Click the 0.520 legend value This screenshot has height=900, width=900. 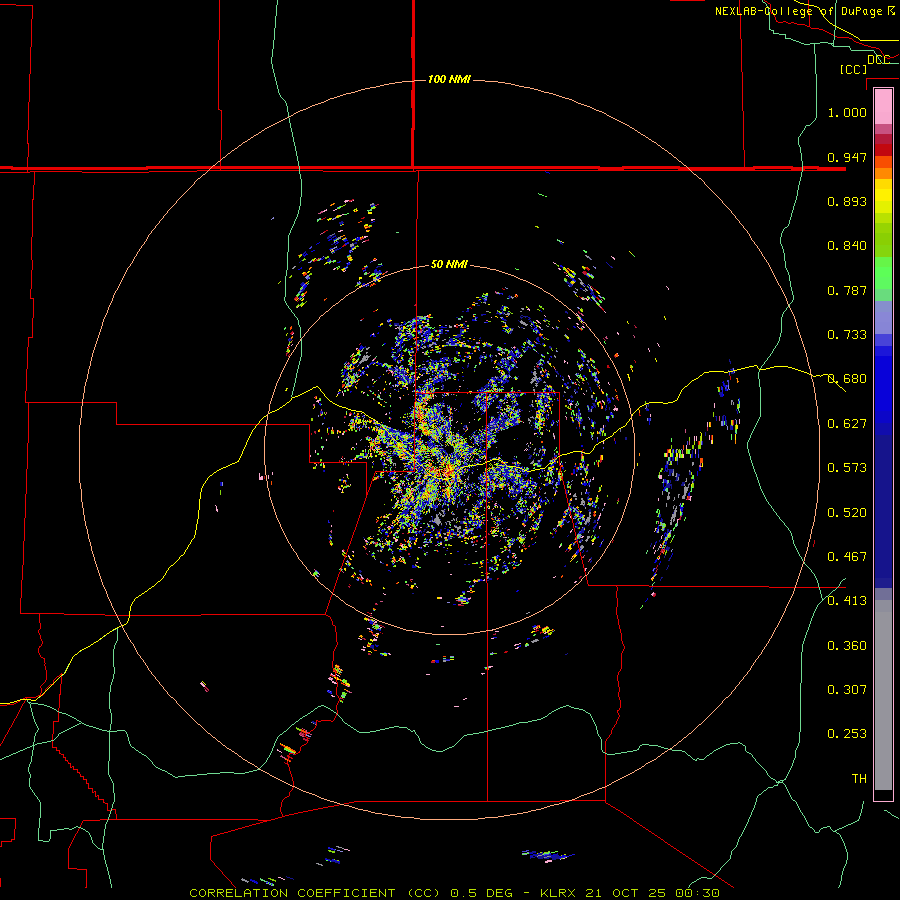tap(847, 513)
